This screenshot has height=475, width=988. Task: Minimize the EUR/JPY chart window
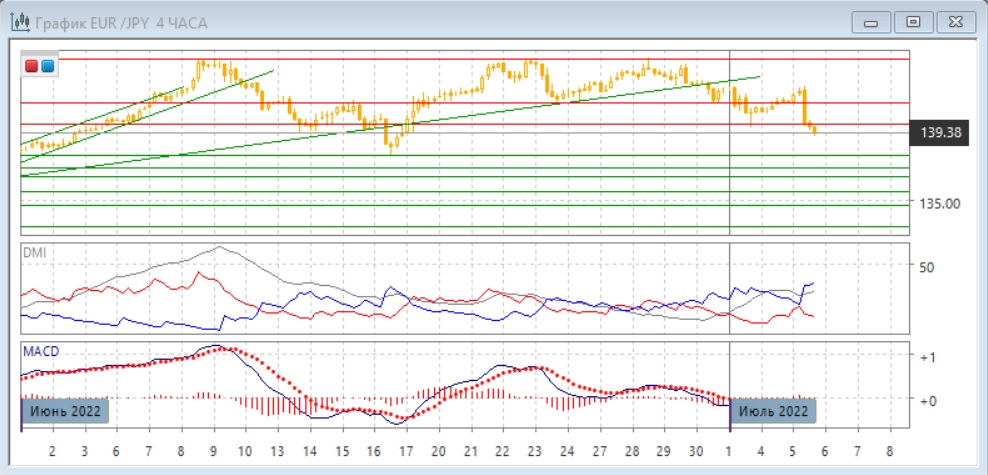pyautogui.click(x=871, y=21)
